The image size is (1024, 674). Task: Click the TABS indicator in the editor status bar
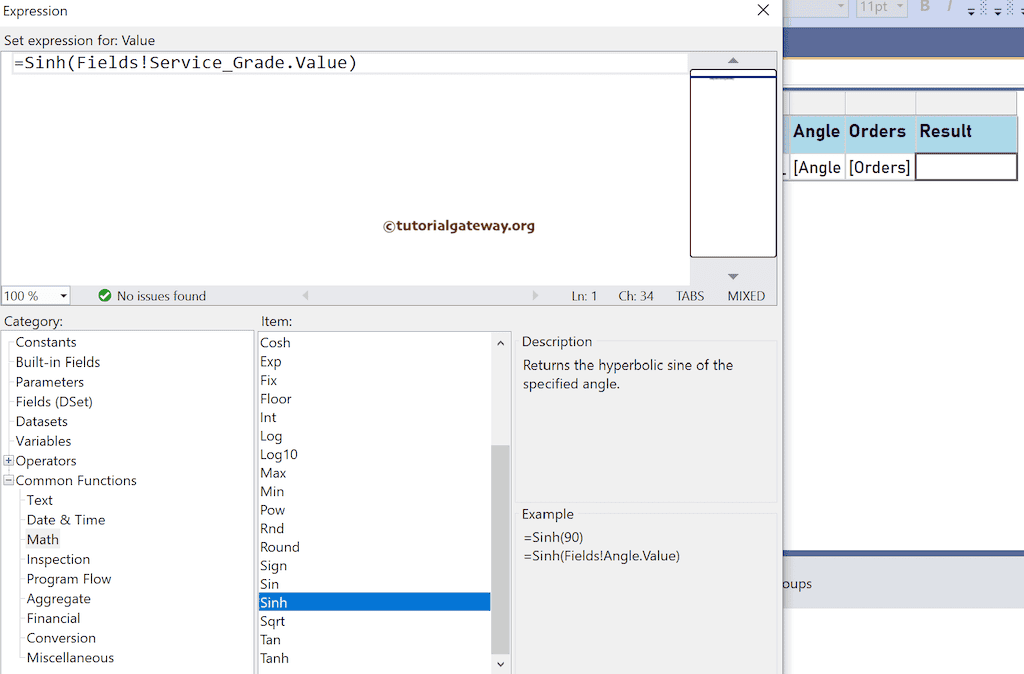[x=689, y=296]
